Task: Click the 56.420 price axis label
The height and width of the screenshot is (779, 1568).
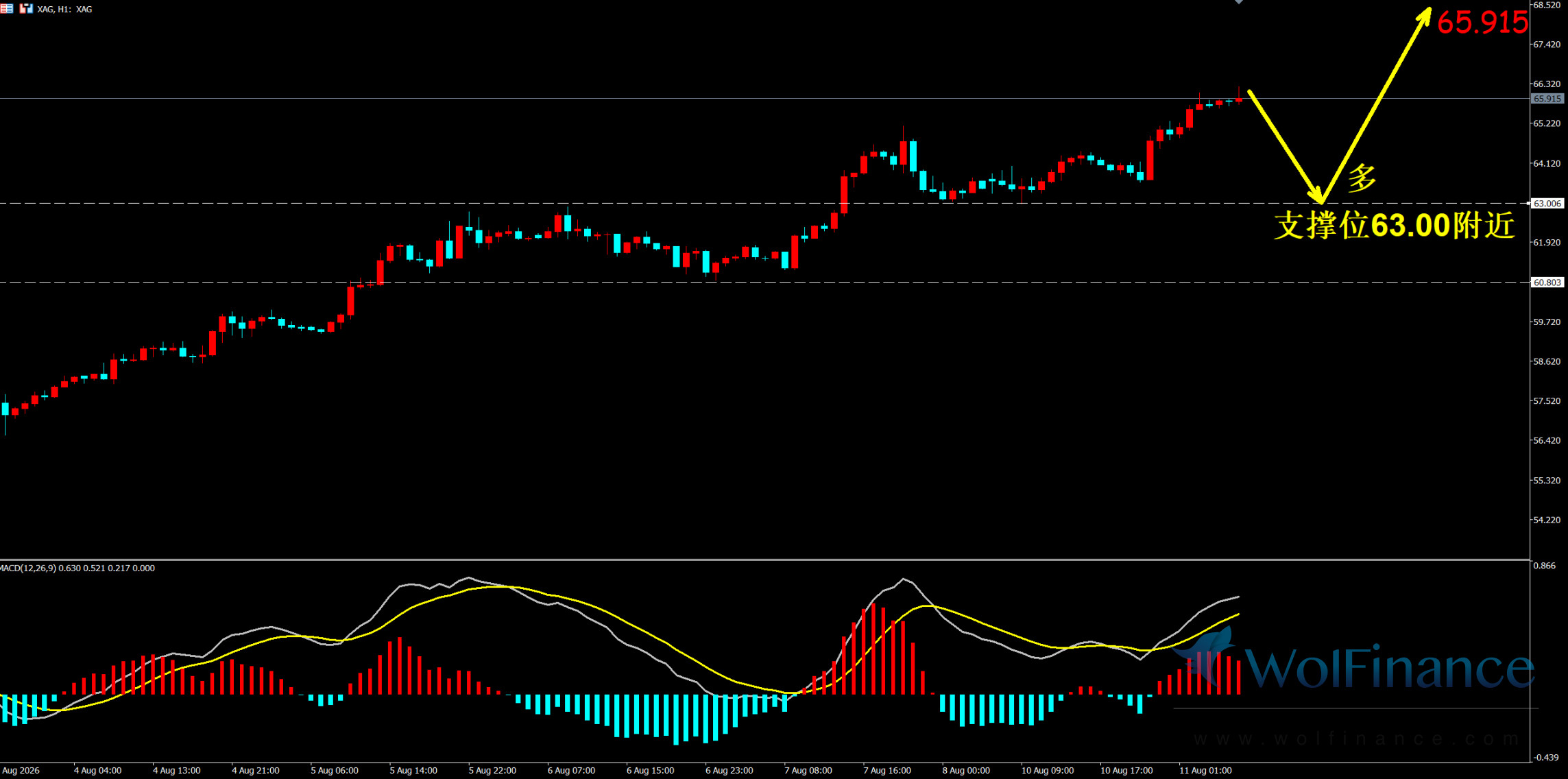Action: (1547, 441)
